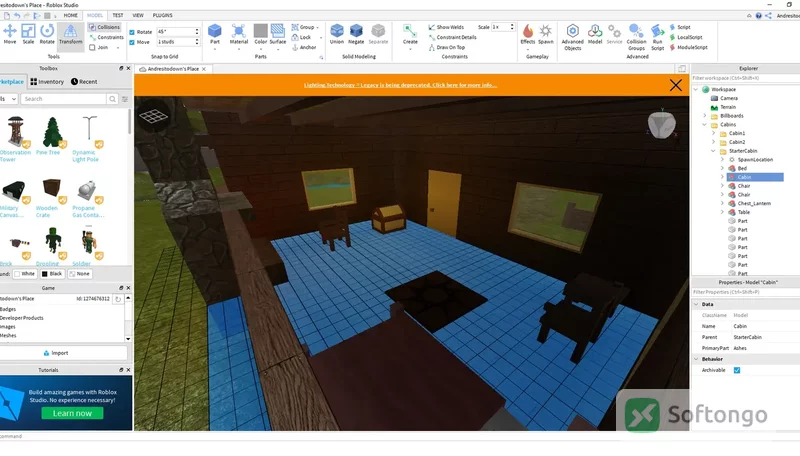Click the Create constraint icon

coord(410,34)
